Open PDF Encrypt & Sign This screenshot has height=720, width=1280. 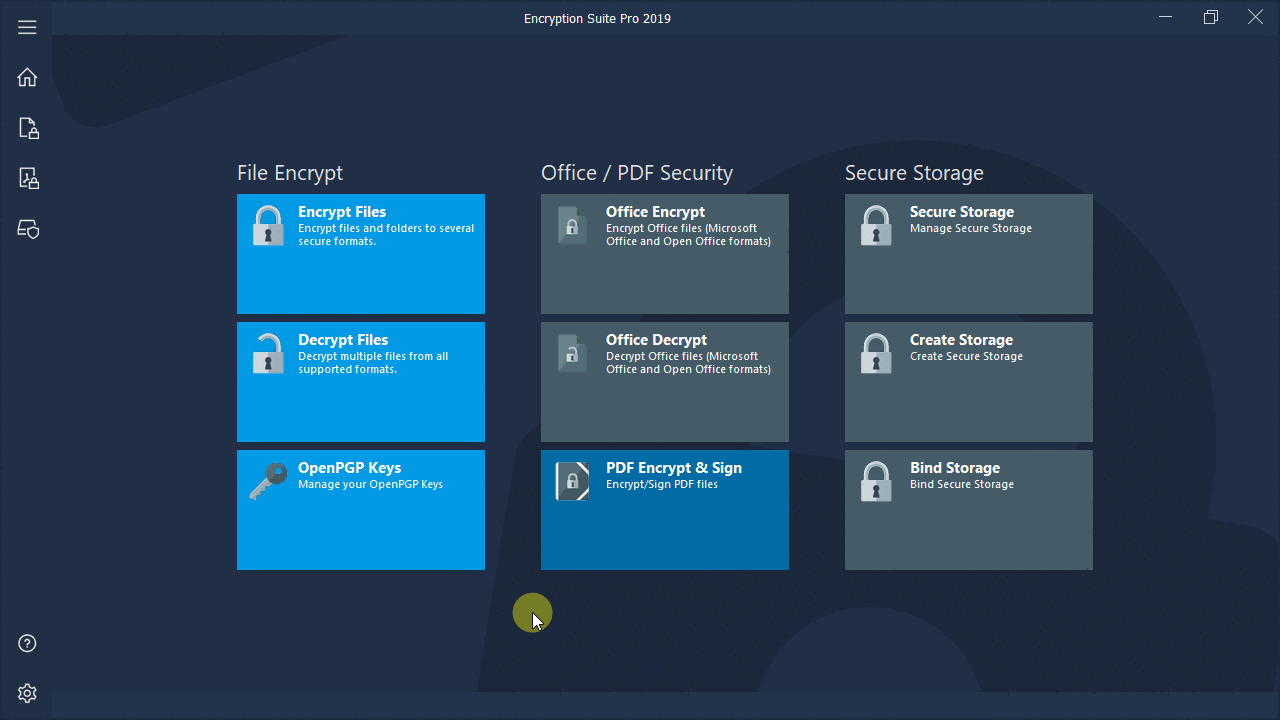(664, 510)
